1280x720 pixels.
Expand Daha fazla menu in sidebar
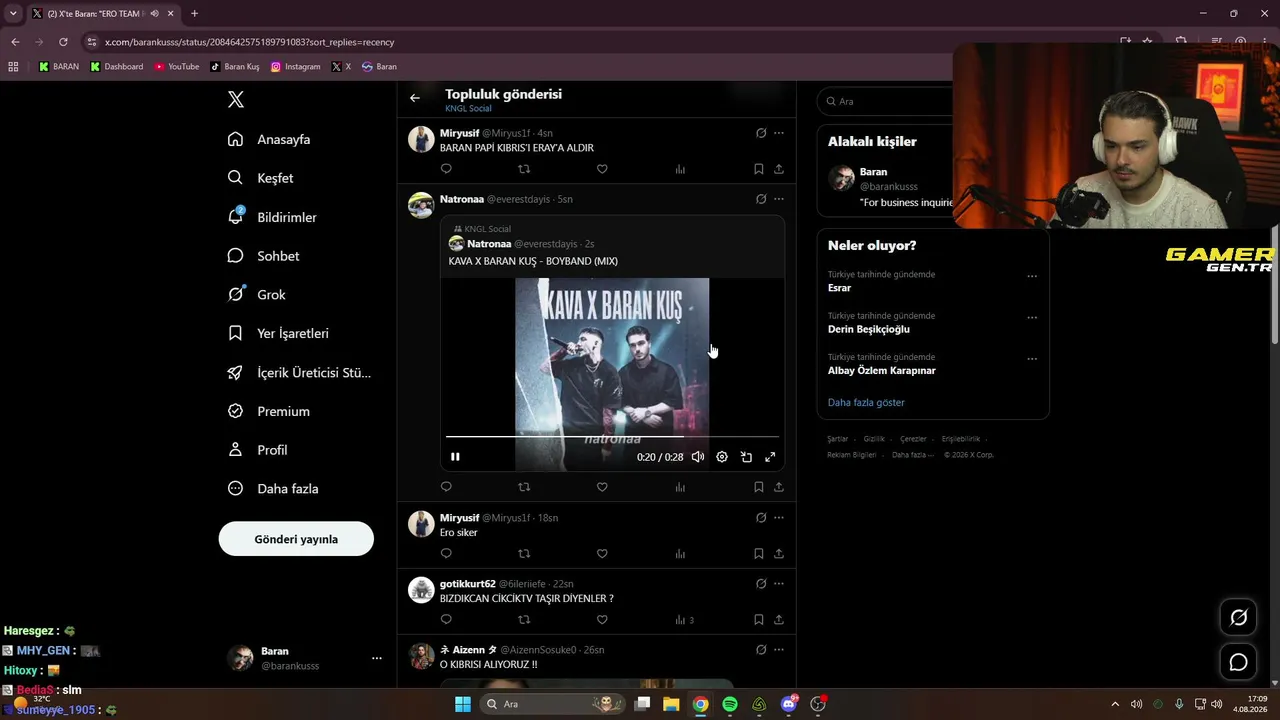(273, 489)
